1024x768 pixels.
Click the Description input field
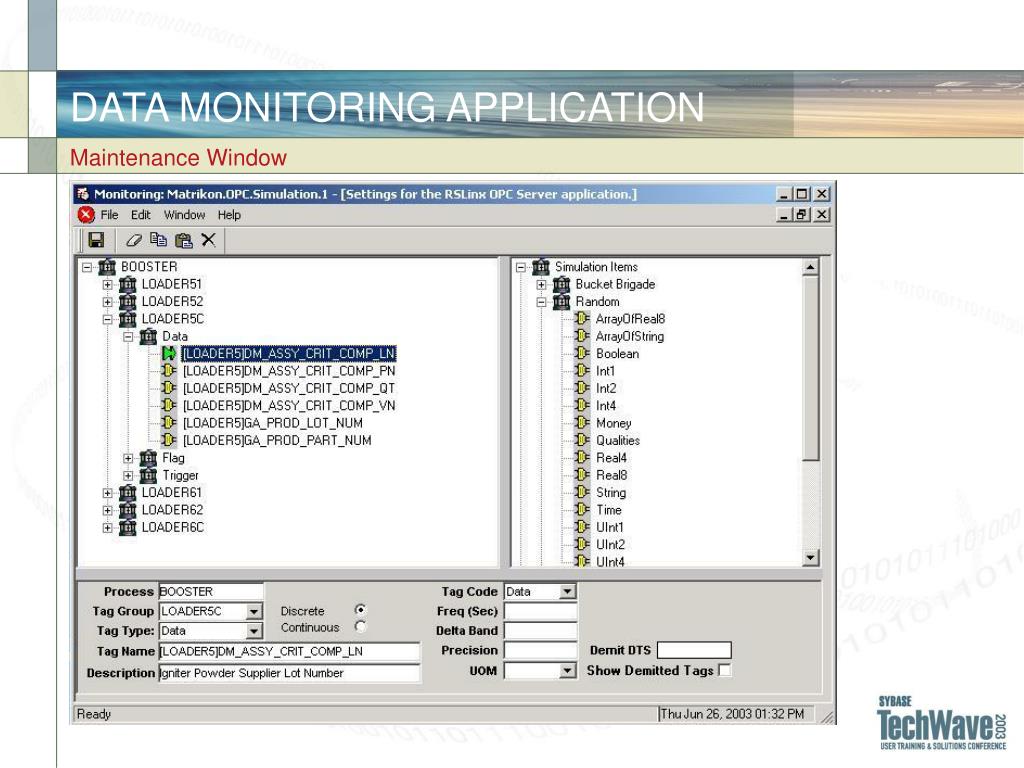pos(289,673)
